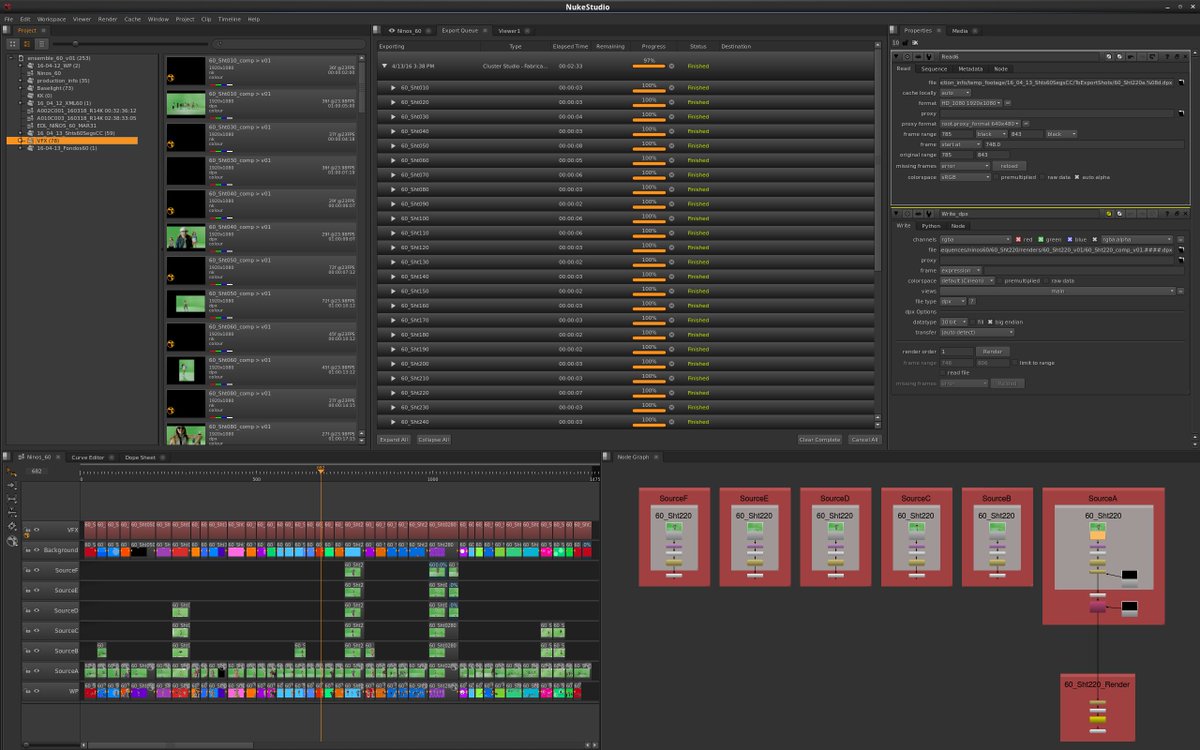Select the slip tool in the timeline toolbar
The height and width of the screenshot is (750, 1200).
coord(11,497)
